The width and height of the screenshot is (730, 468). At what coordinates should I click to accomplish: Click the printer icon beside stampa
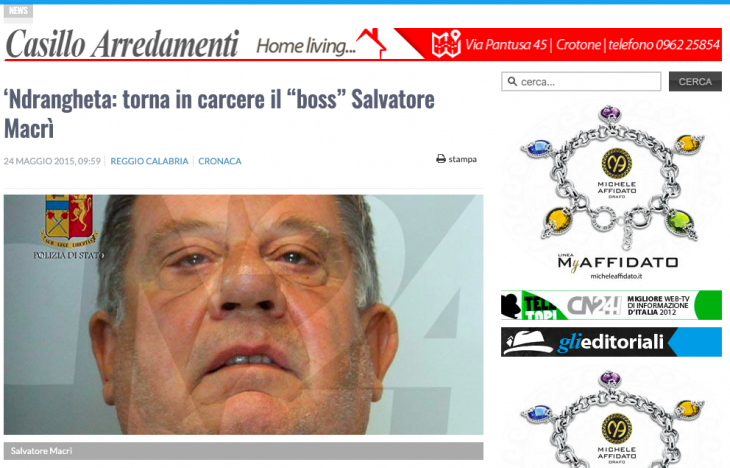pos(440,159)
